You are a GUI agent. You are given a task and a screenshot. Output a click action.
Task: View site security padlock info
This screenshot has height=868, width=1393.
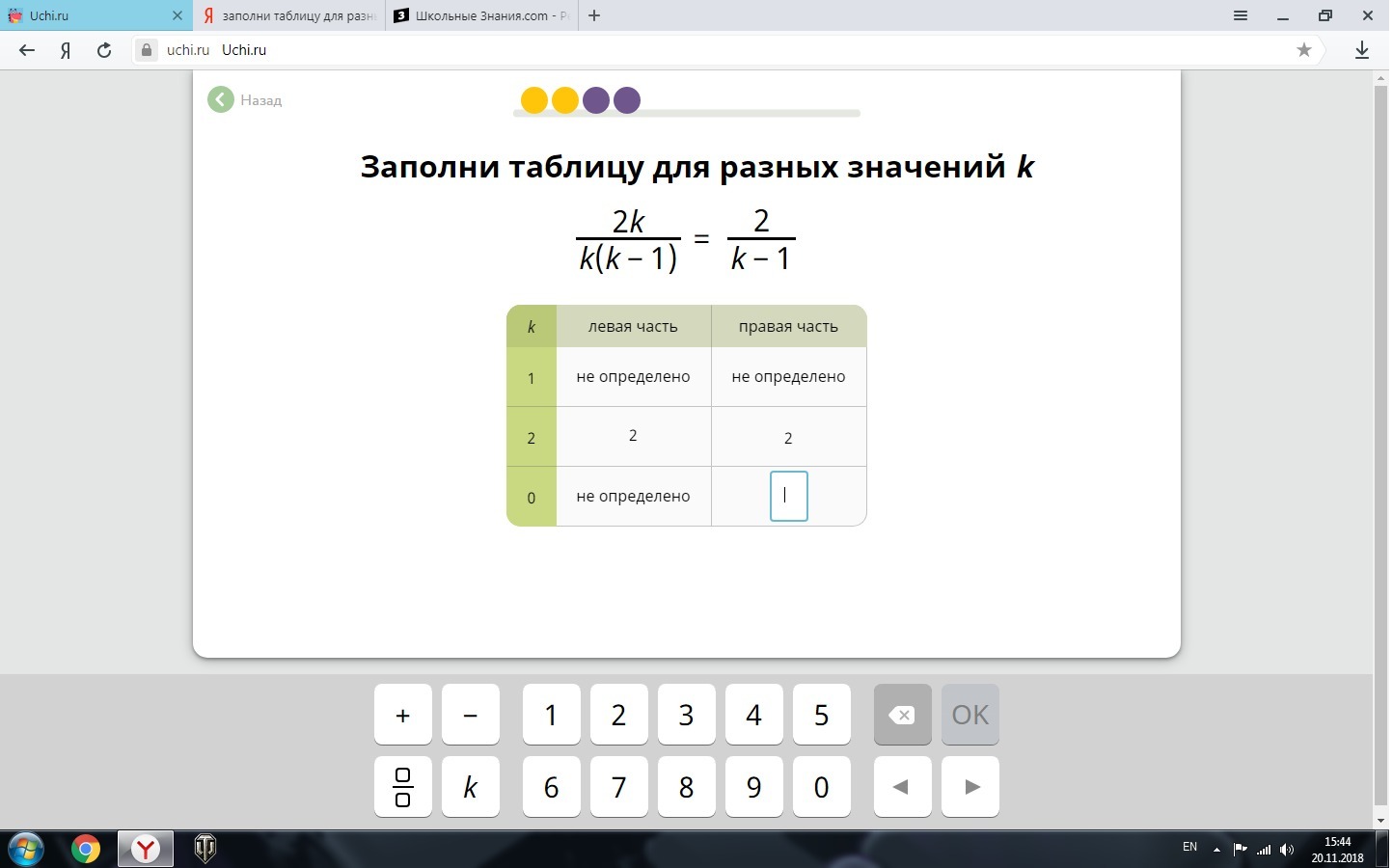point(147,50)
